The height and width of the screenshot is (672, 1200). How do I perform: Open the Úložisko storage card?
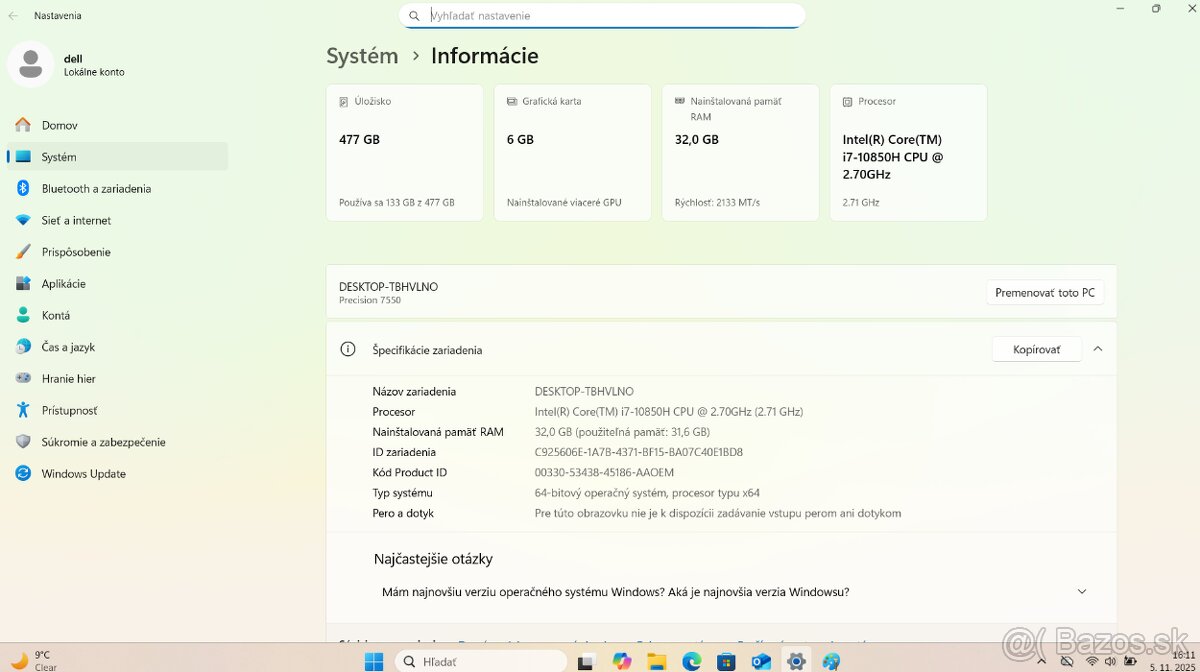click(404, 152)
